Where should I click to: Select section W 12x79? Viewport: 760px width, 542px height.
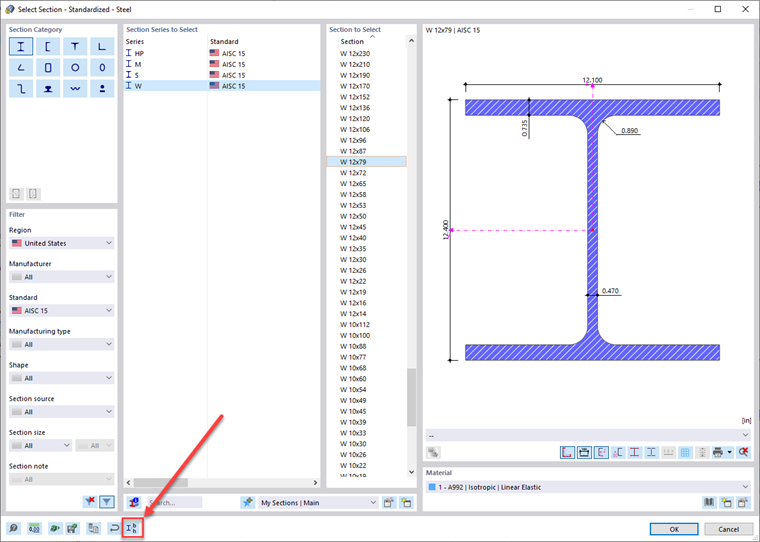[367, 162]
